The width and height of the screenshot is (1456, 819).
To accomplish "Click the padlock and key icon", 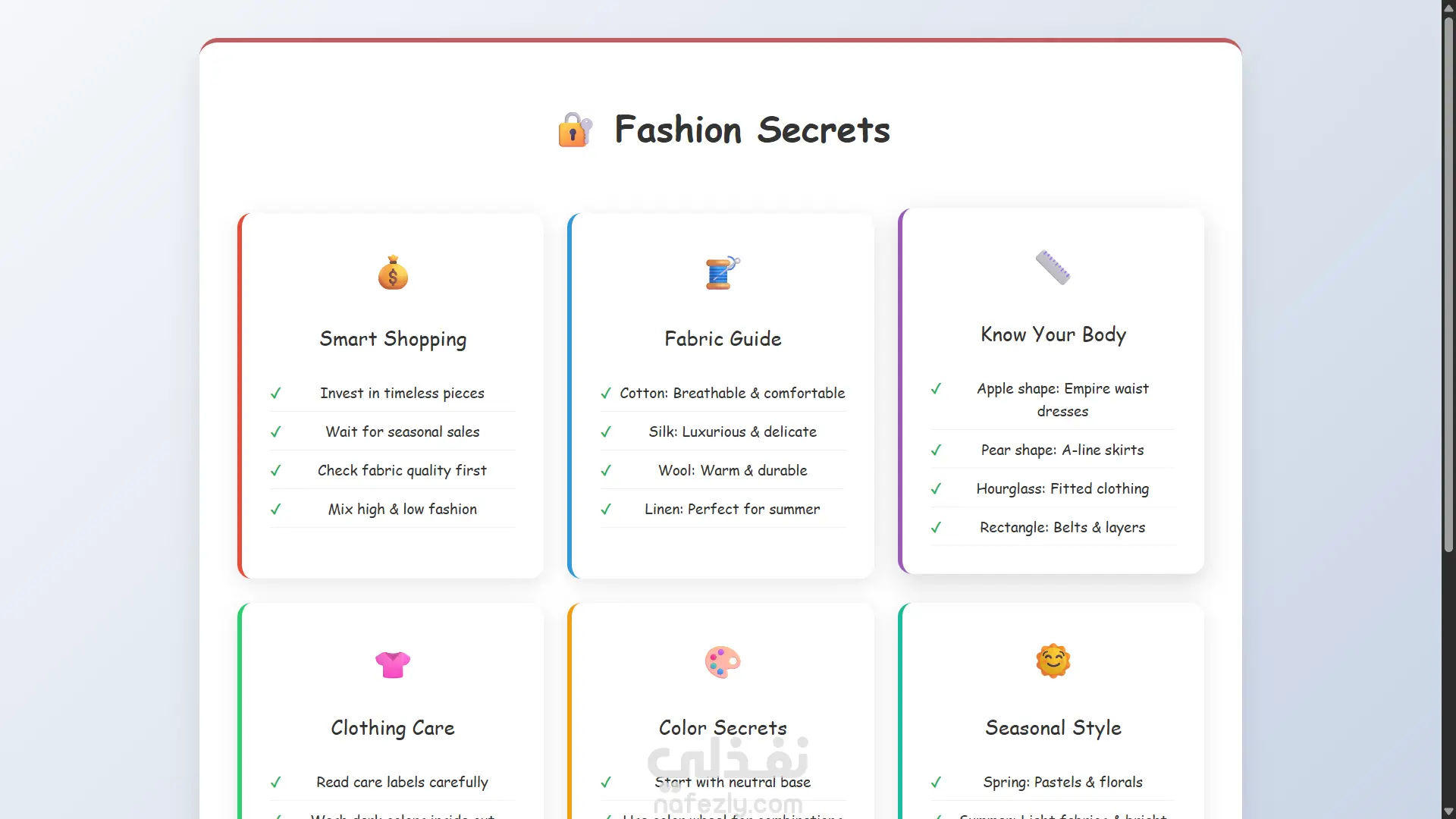I will pyautogui.click(x=575, y=130).
